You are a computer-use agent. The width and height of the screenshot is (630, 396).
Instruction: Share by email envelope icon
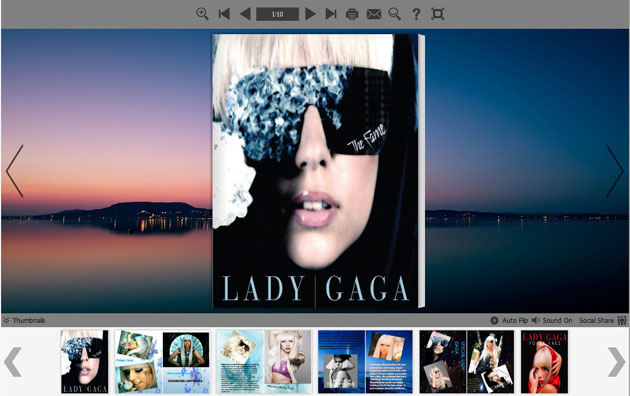tap(374, 14)
